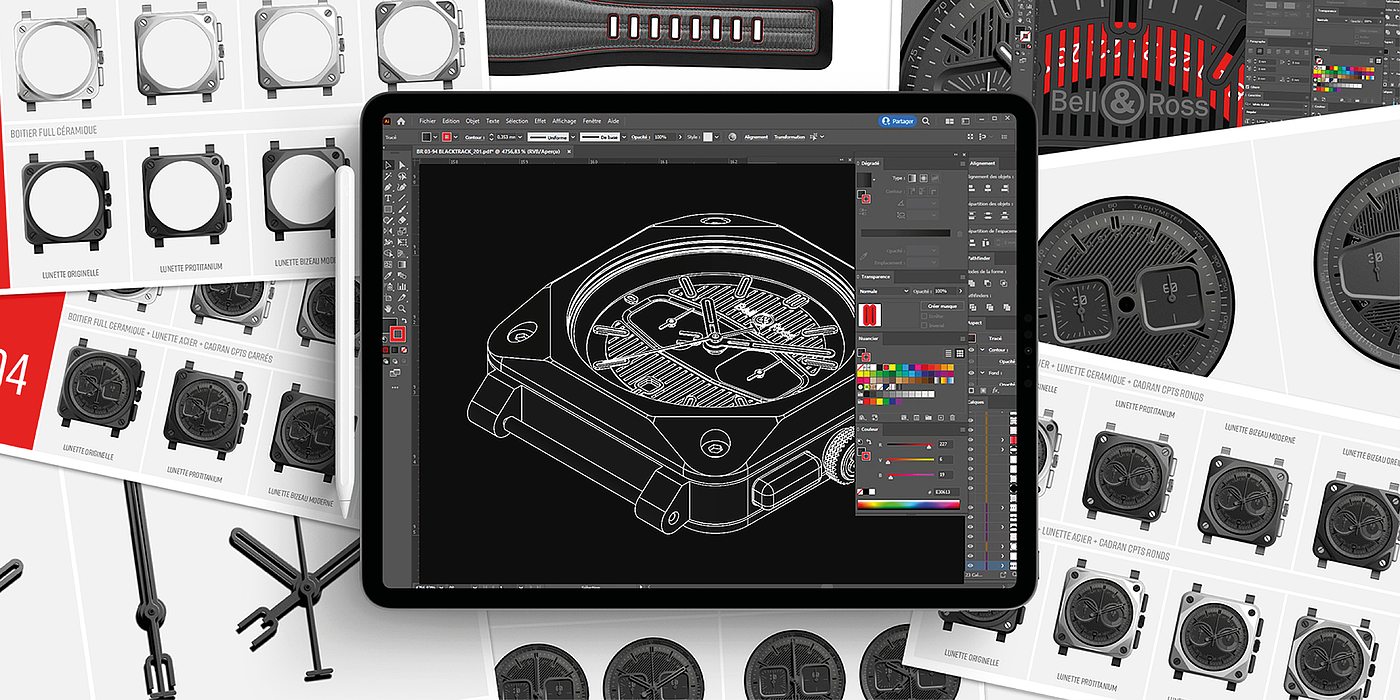Click the Opacité 100% field in Transparence panel
The height and width of the screenshot is (700, 1400).
click(944, 291)
